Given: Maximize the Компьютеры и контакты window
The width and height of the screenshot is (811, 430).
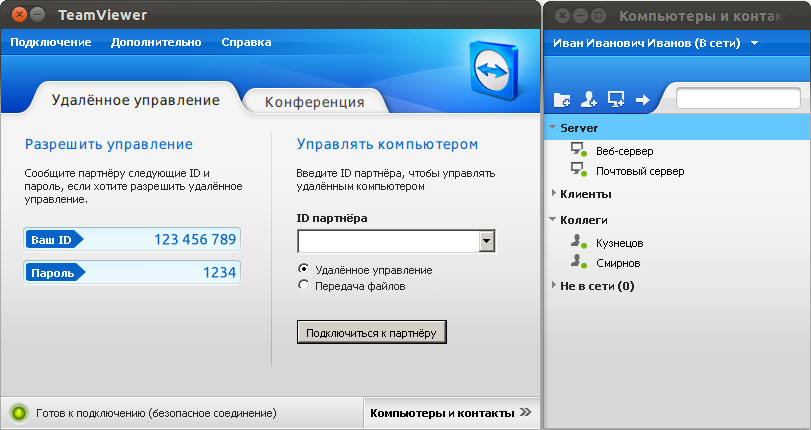Looking at the screenshot, I should coord(598,16).
